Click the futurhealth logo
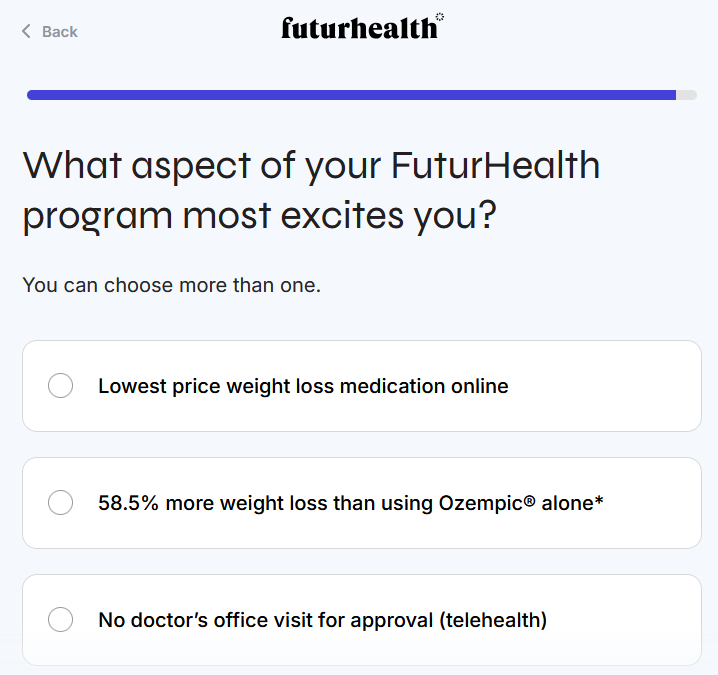This screenshot has width=718, height=675. [x=359, y=28]
